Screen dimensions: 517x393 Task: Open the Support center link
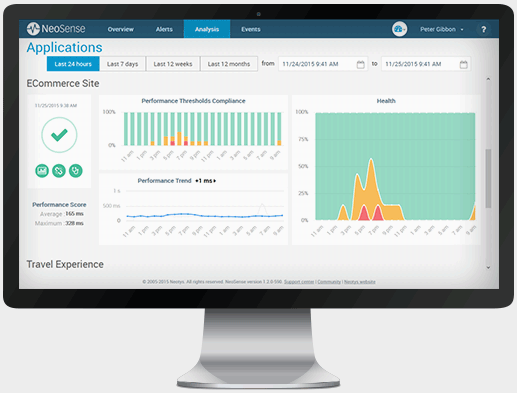(299, 282)
